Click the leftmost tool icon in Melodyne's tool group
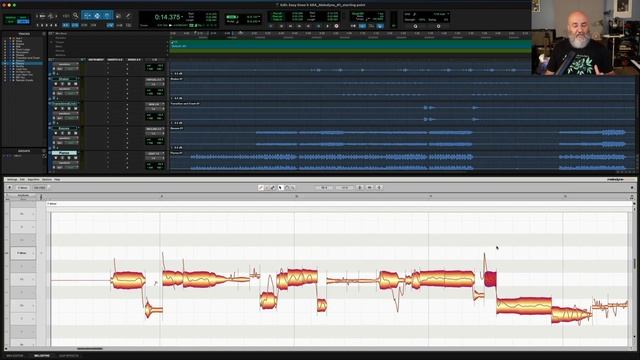 [261, 188]
